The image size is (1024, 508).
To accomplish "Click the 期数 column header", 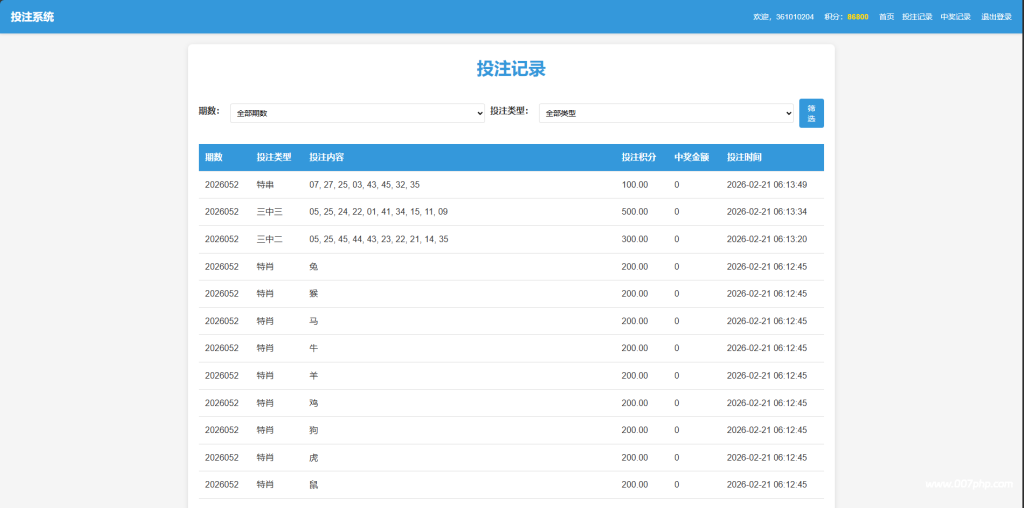I will (214, 157).
